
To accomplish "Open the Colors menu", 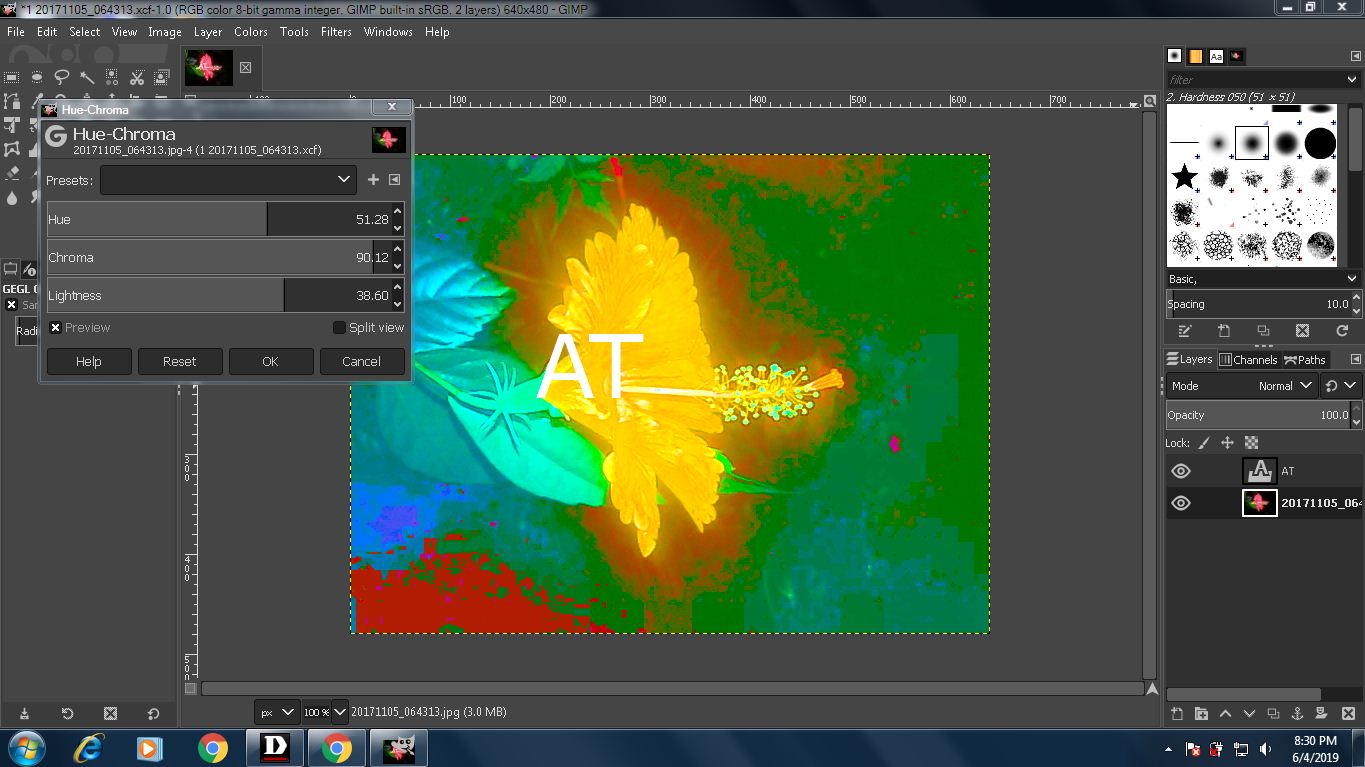I will pos(251,32).
